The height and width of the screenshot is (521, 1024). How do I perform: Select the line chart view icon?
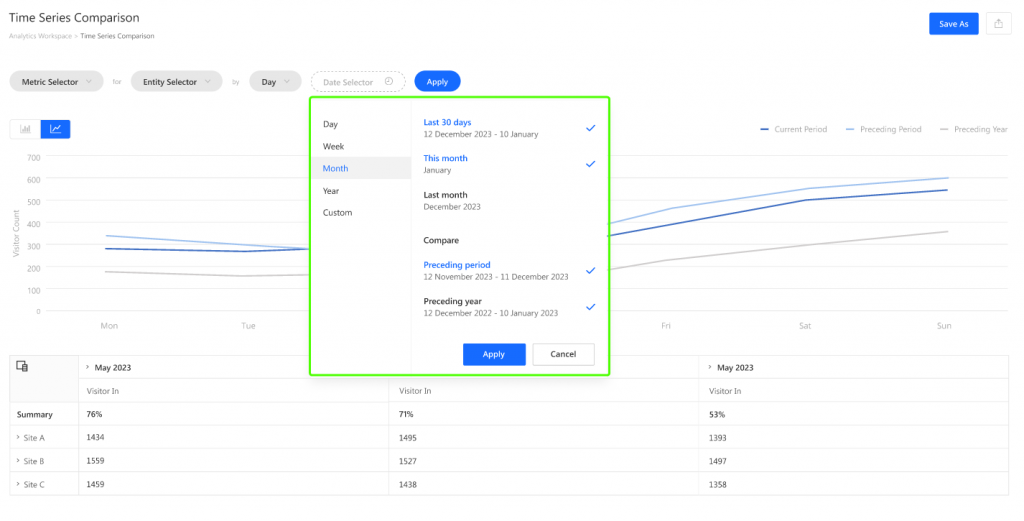point(56,129)
